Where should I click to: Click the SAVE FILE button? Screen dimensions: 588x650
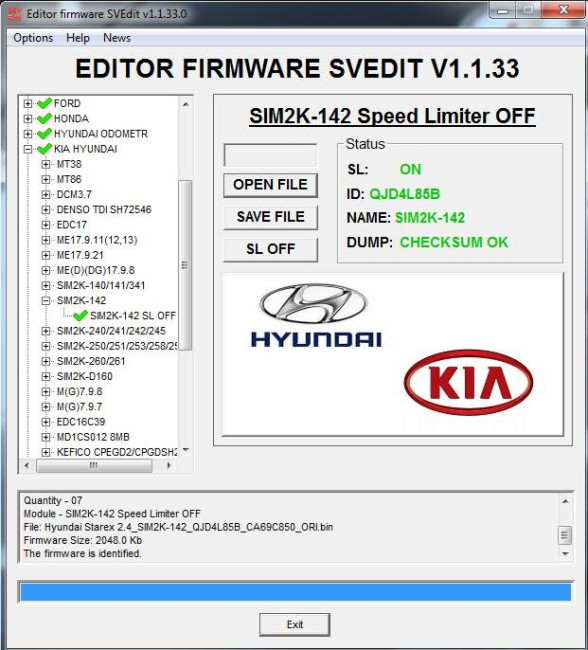coord(270,217)
